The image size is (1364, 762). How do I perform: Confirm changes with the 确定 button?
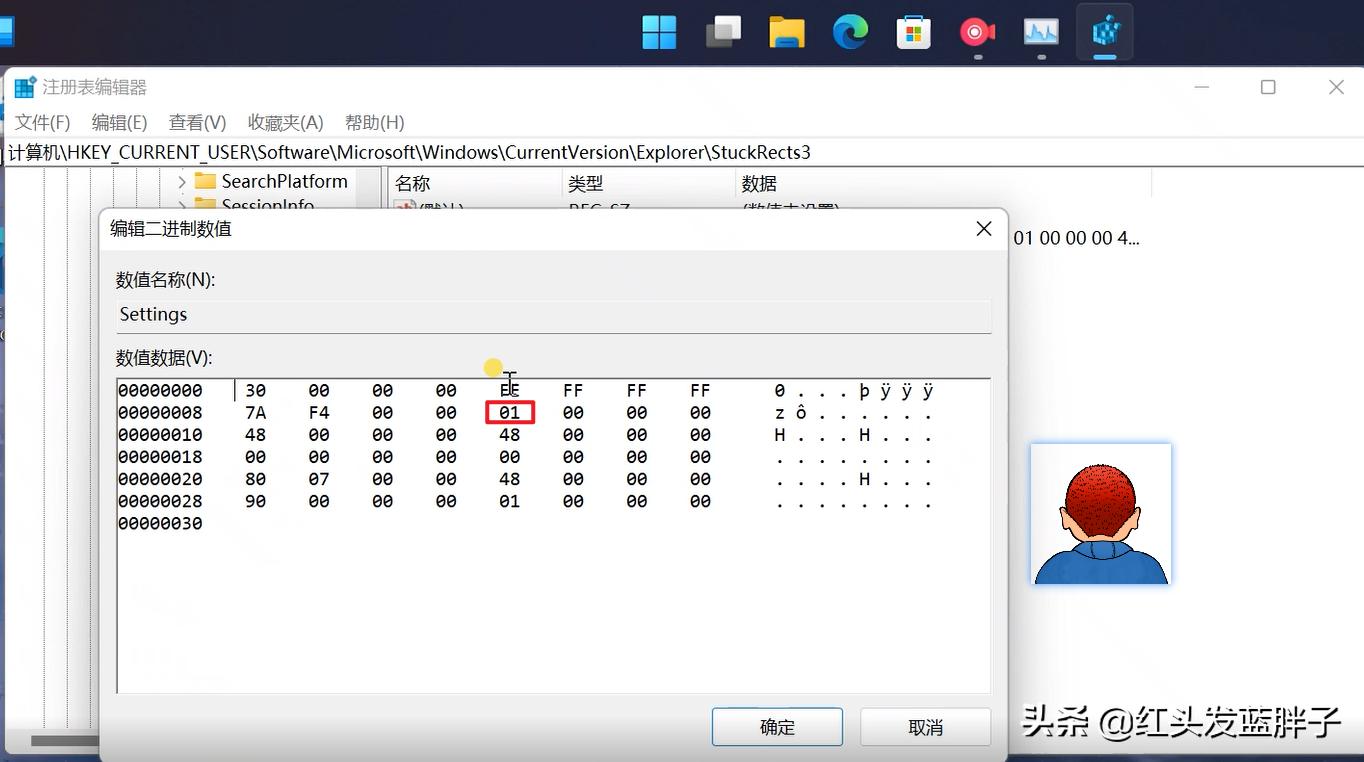[x=777, y=727]
